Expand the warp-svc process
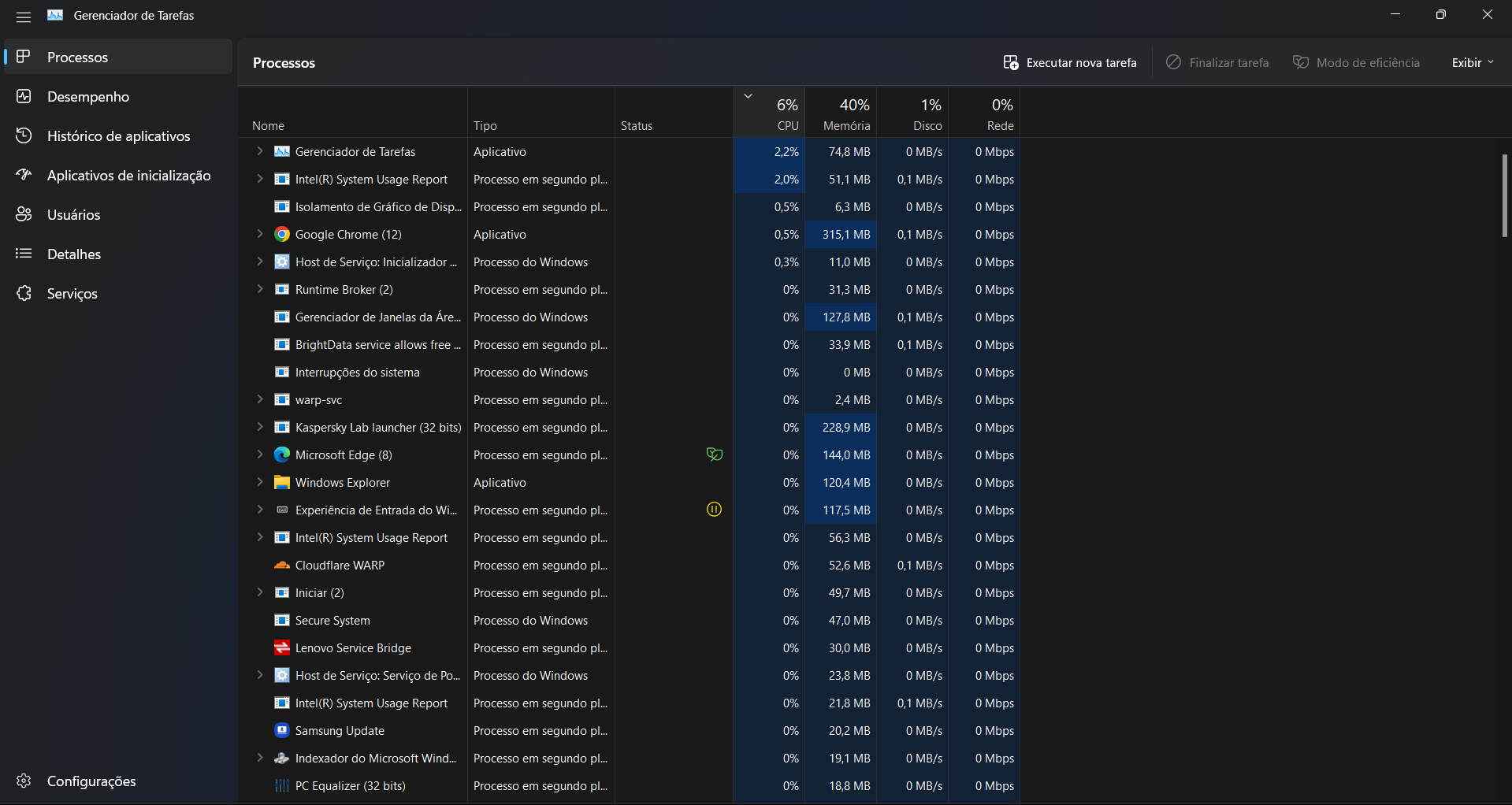The width and height of the screenshot is (1512, 805). pos(260,399)
